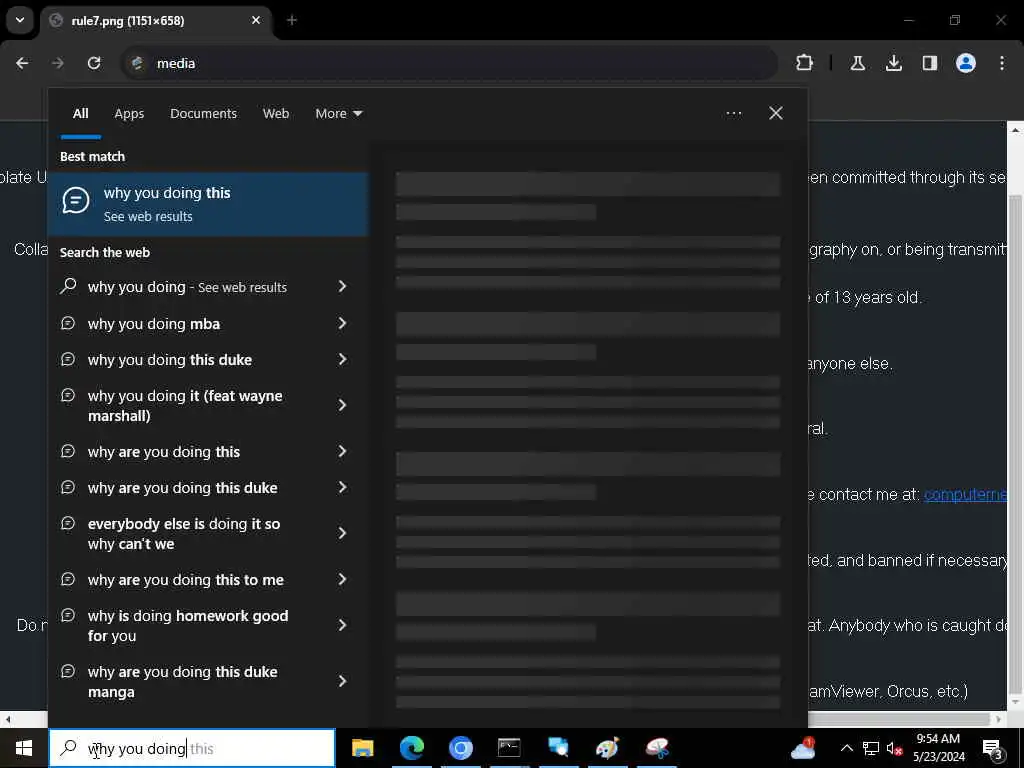The image size is (1024, 768).
Task: Click the address bar showing media
Action: point(451,63)
